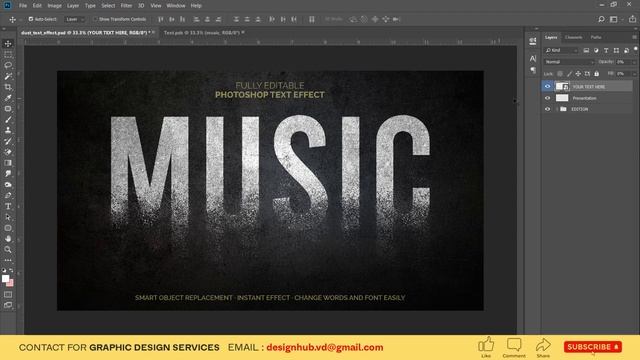Click YOUR TEXT HERE layer thumbnail

point(562,86)
